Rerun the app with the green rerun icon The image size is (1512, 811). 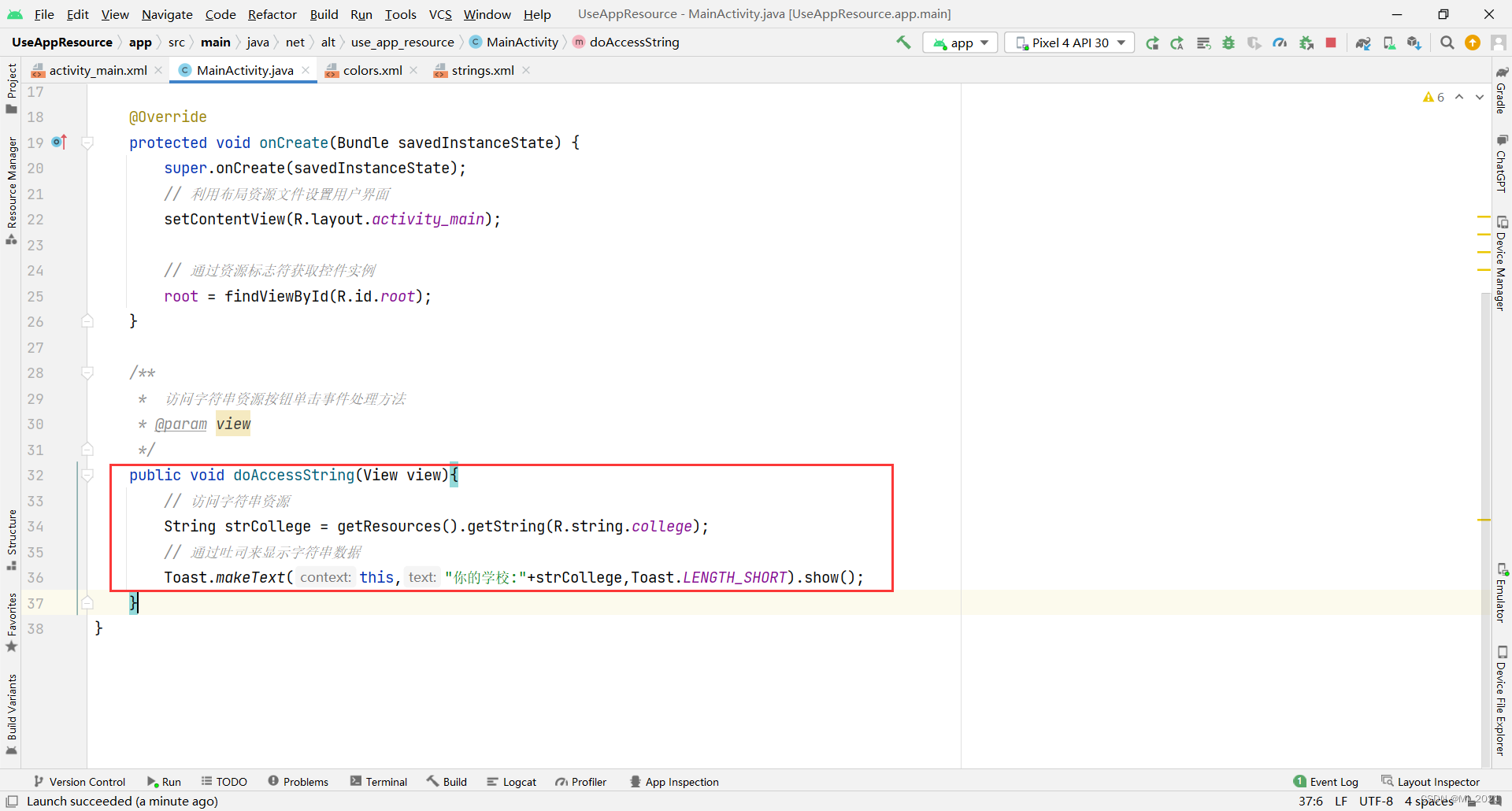[x=1152, y=43]
